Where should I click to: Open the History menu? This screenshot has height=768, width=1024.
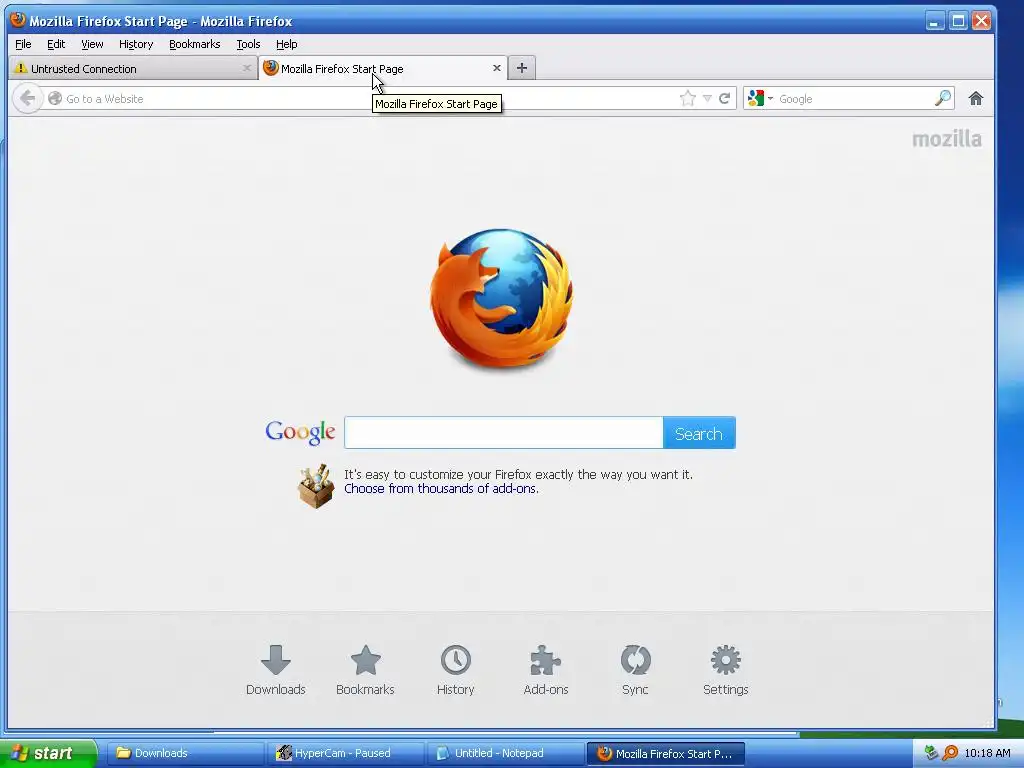(136, 44)
